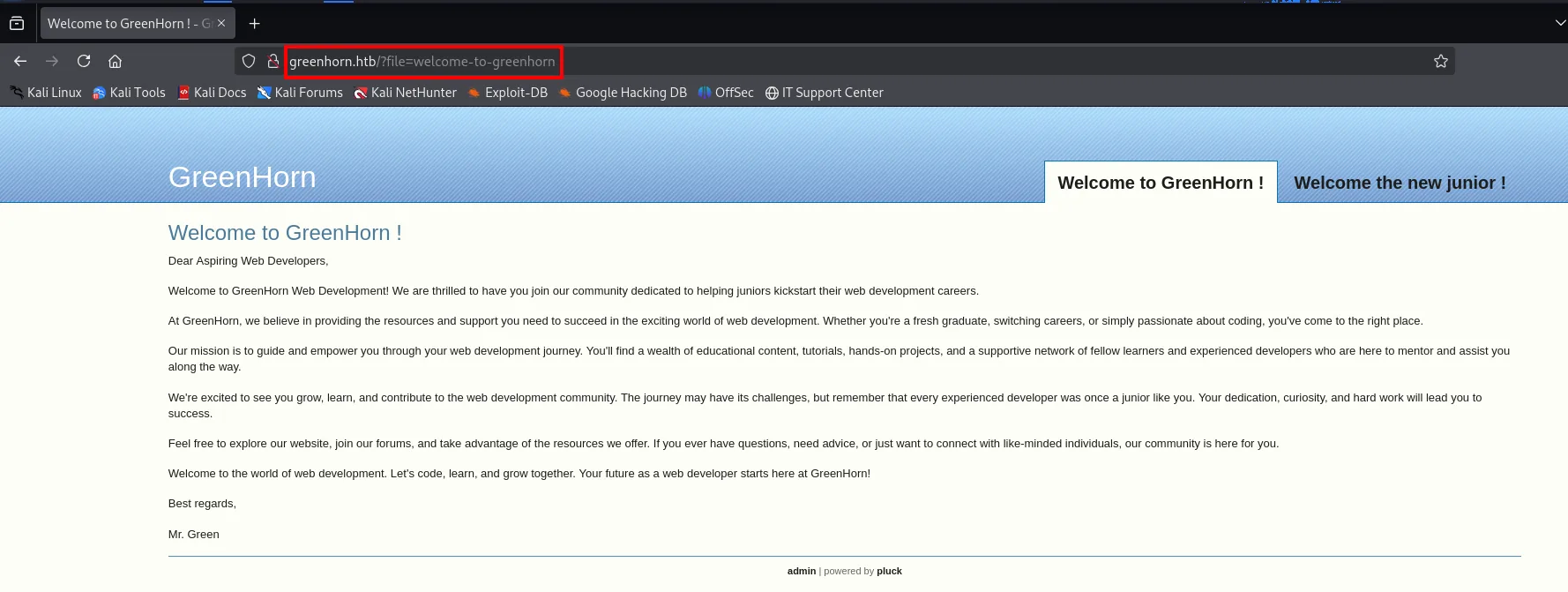Reload the current page

84,61
